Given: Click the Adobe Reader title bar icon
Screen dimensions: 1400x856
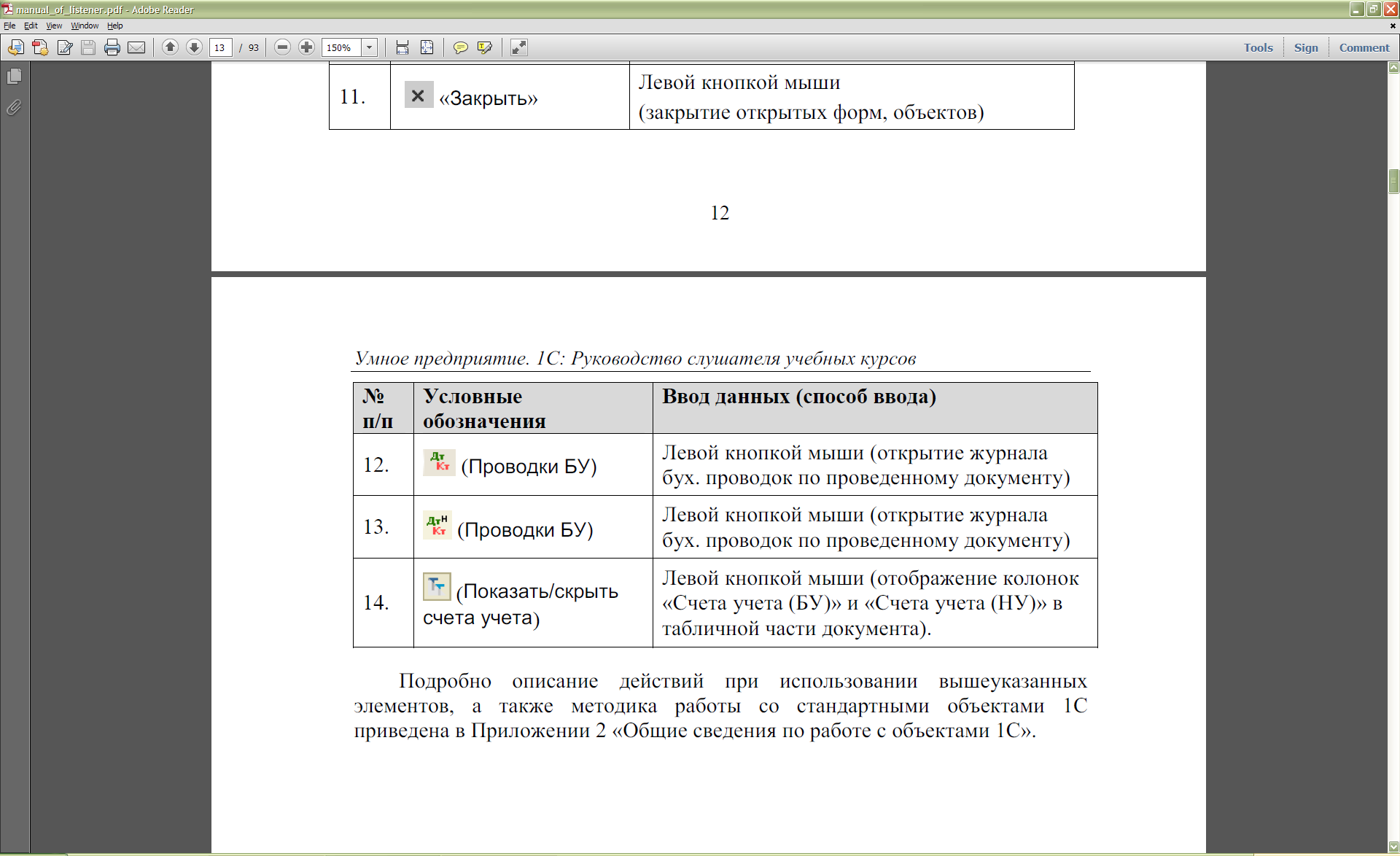Looking at the screenshot, I should coord(8,9).
